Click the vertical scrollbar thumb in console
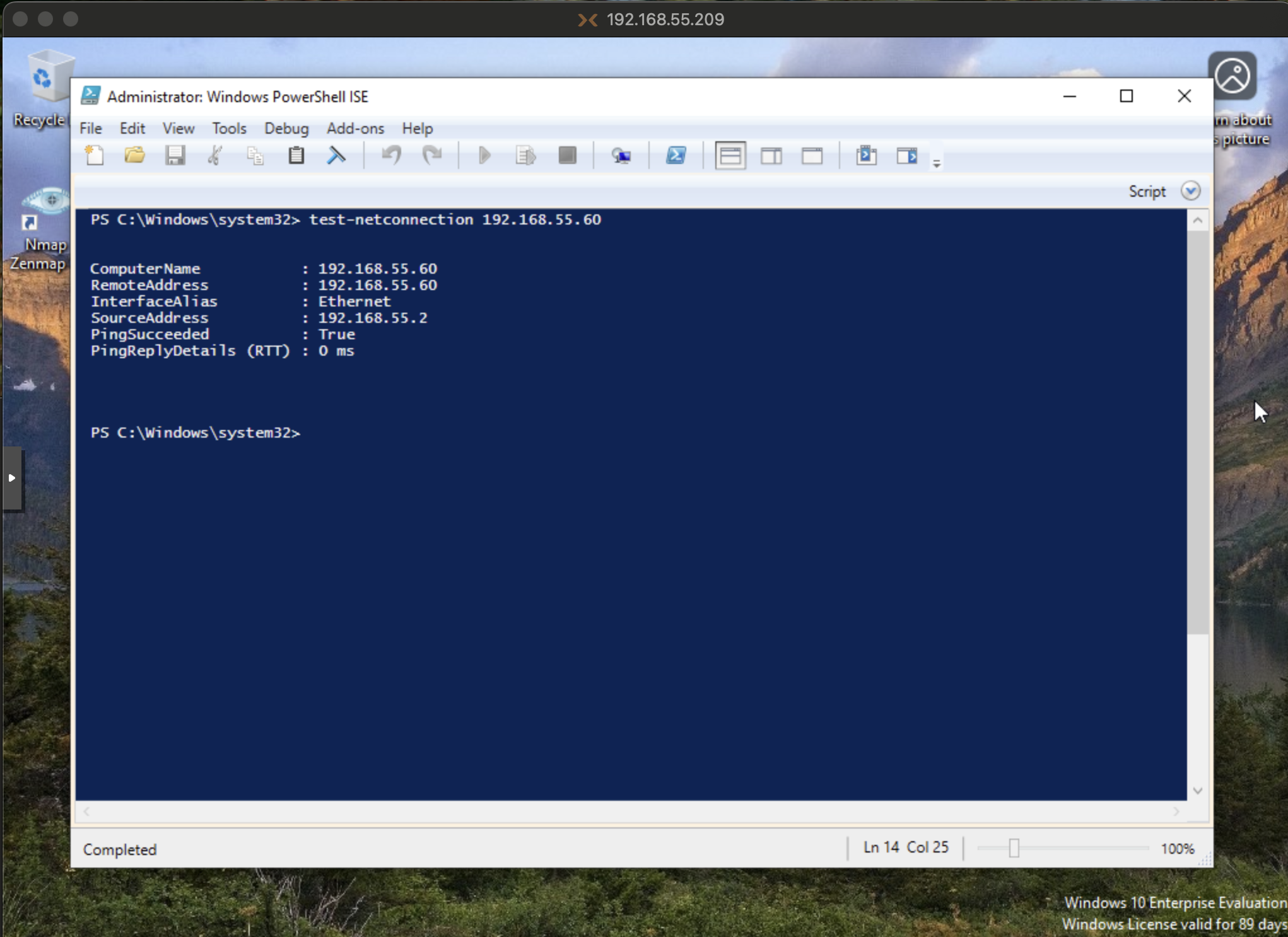Screen dimensions: 1288x937 tap(1197, 432)
